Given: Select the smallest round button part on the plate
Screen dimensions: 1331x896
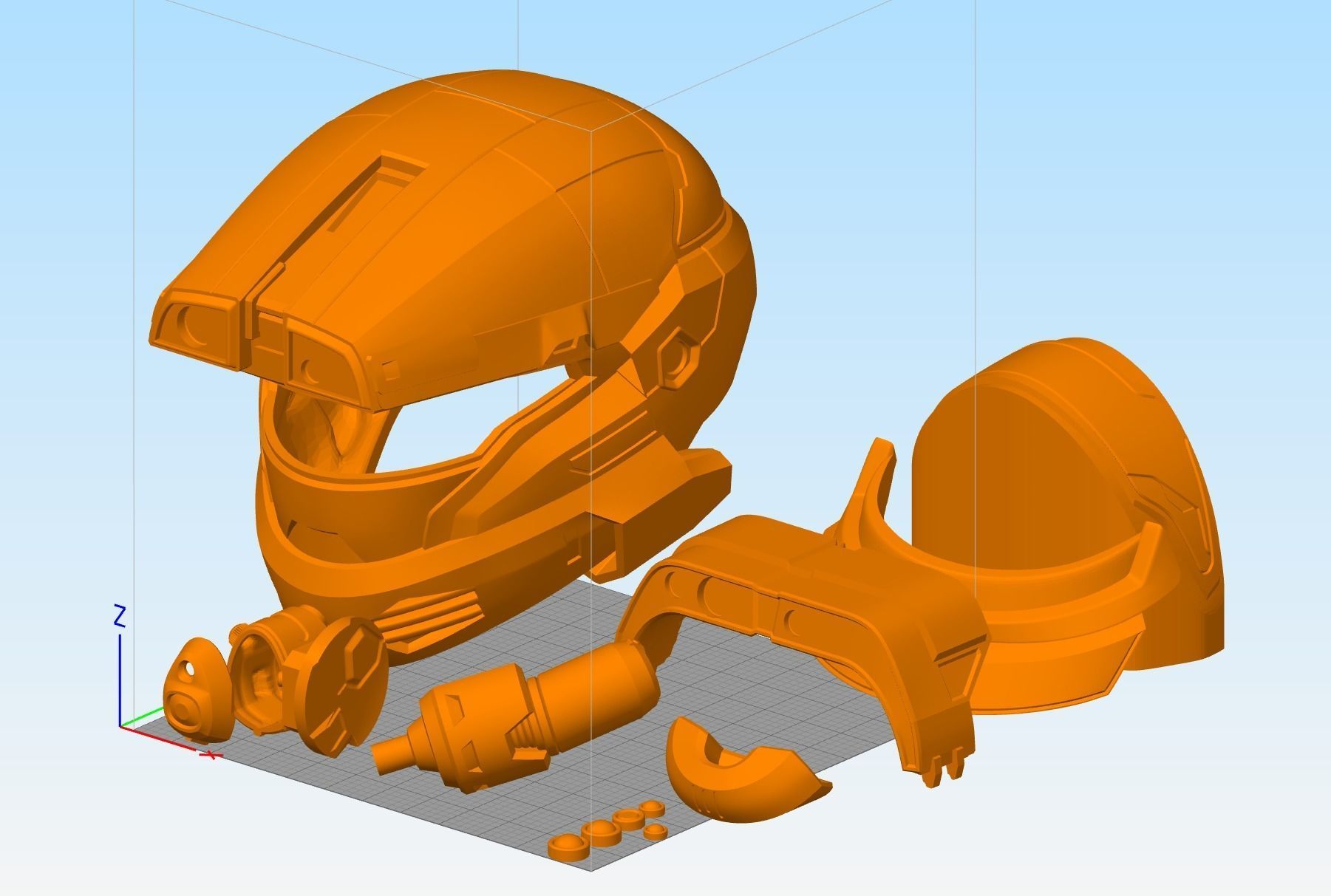Looking at the screenshot, I should tap(656, 830).
